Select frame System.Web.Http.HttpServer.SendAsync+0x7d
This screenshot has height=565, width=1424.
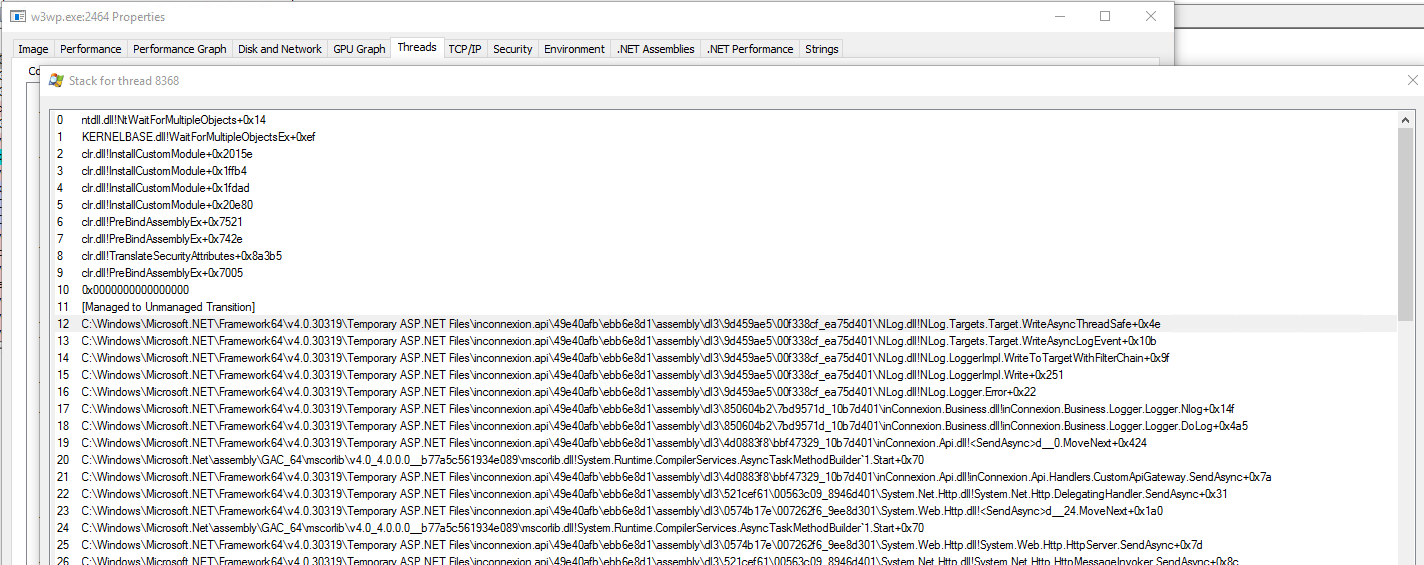pyautogui.click(x=724, y=545)
